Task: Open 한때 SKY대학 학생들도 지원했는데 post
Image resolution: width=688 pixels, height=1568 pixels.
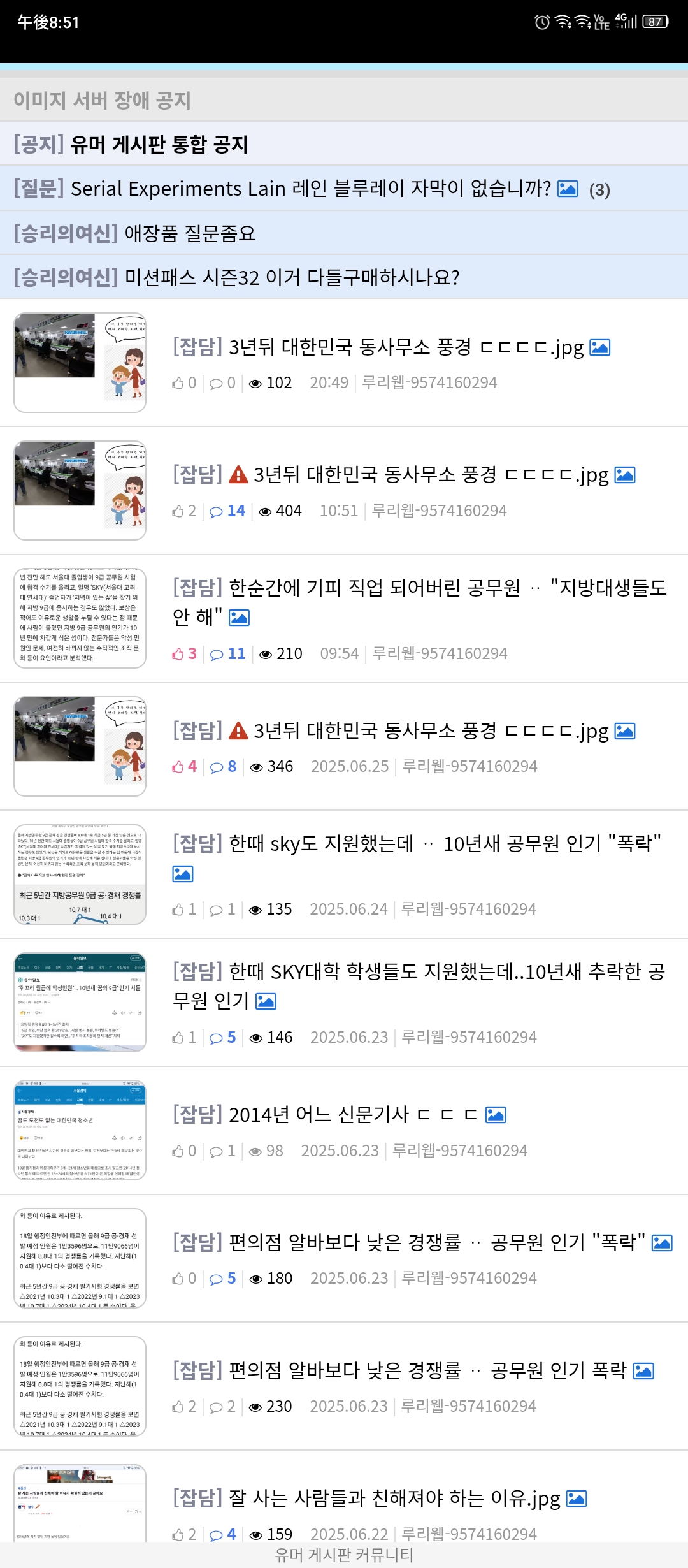Action: [419, 985]
